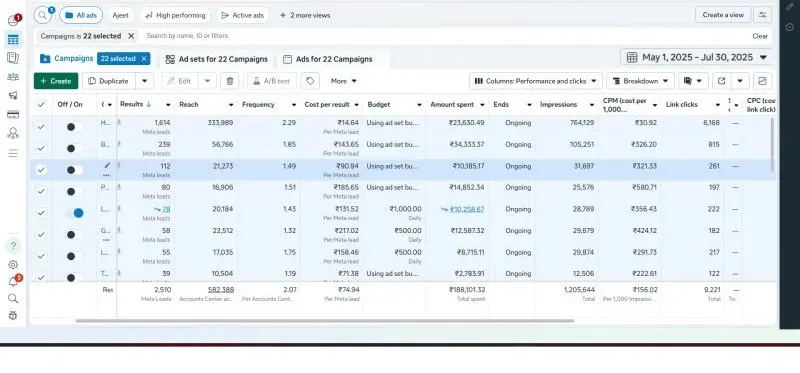
Task: Open three-dot menu in the 112 results row
Action: [x=106, y=176]
